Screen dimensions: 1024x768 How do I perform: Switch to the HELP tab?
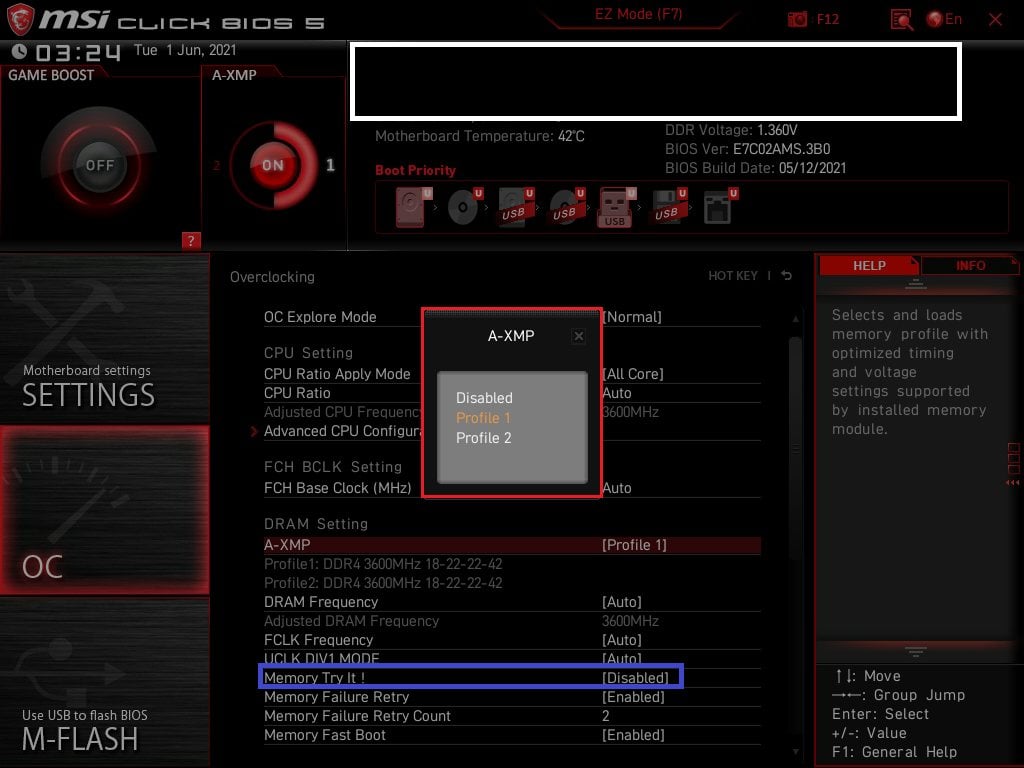[869, 266]
